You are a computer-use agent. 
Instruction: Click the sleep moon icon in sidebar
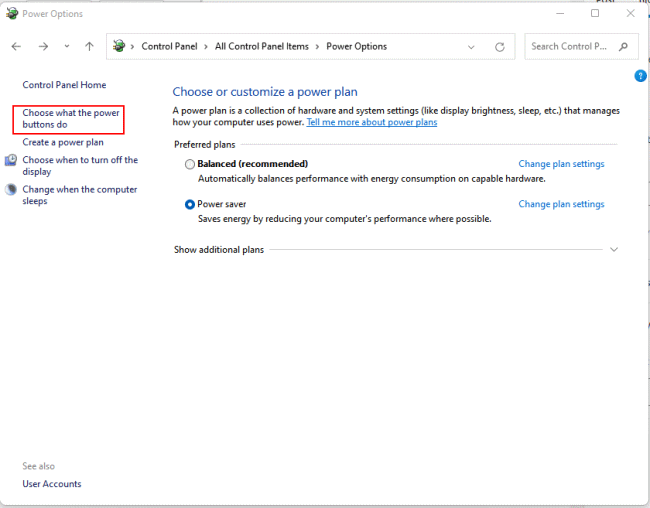click(x=11, y=190)
